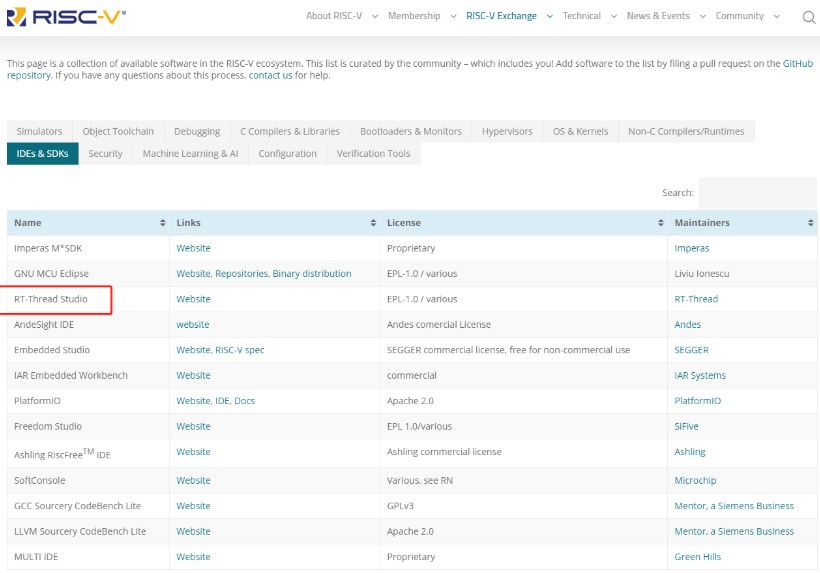Switch to the Simulators tab
The image size is (820, 573).
click(39, 131)
